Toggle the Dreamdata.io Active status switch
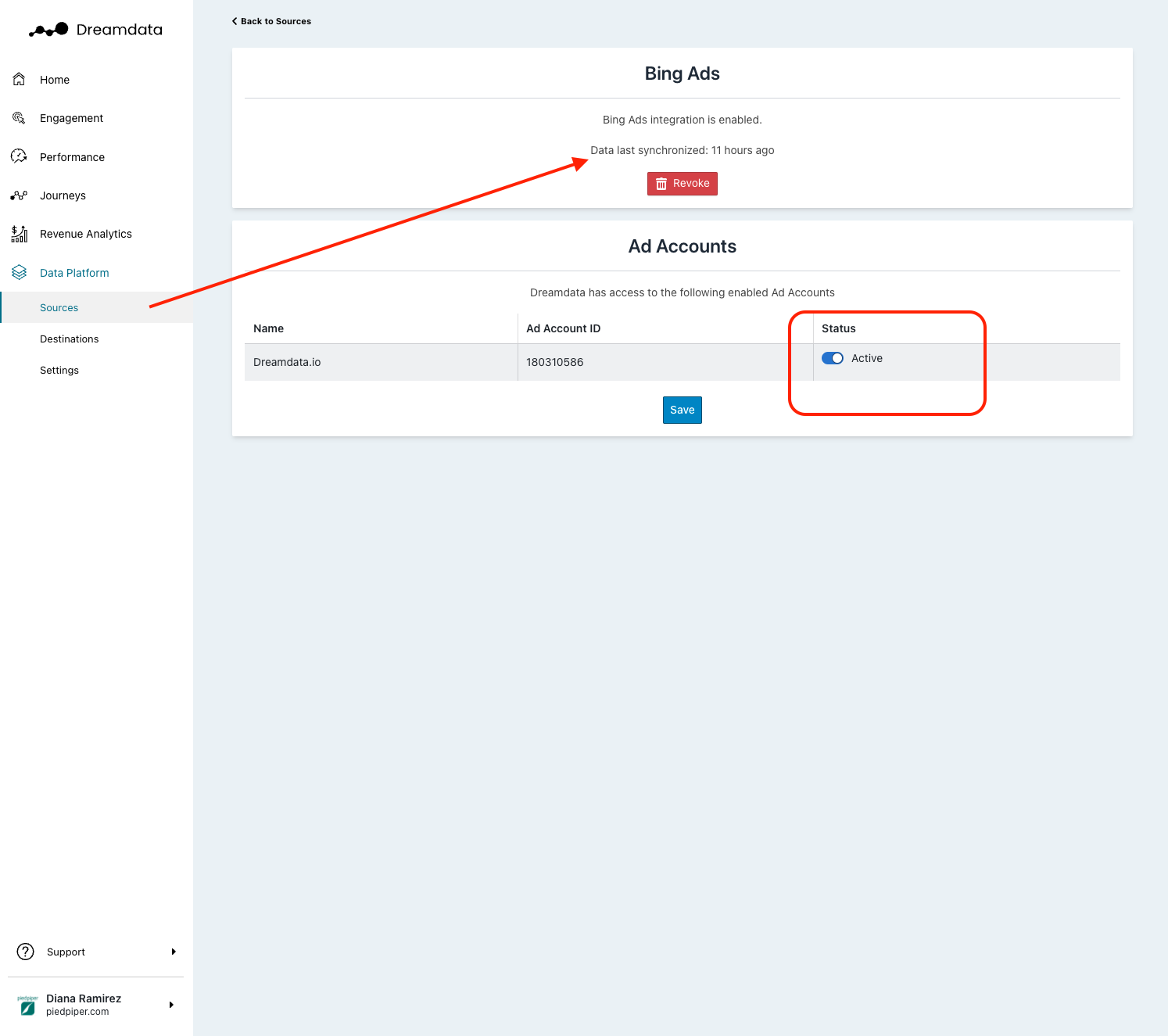Viewport: 1168px width, 1036px height. pos(833,358)
